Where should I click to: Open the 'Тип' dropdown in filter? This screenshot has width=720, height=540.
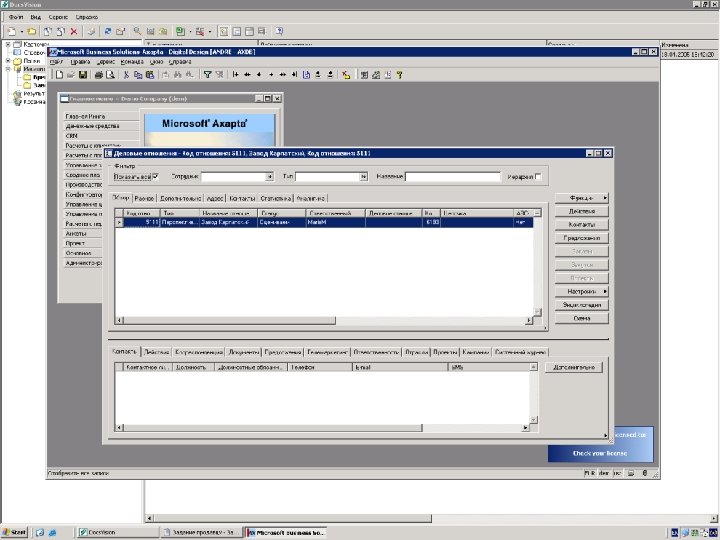(363, 177)
